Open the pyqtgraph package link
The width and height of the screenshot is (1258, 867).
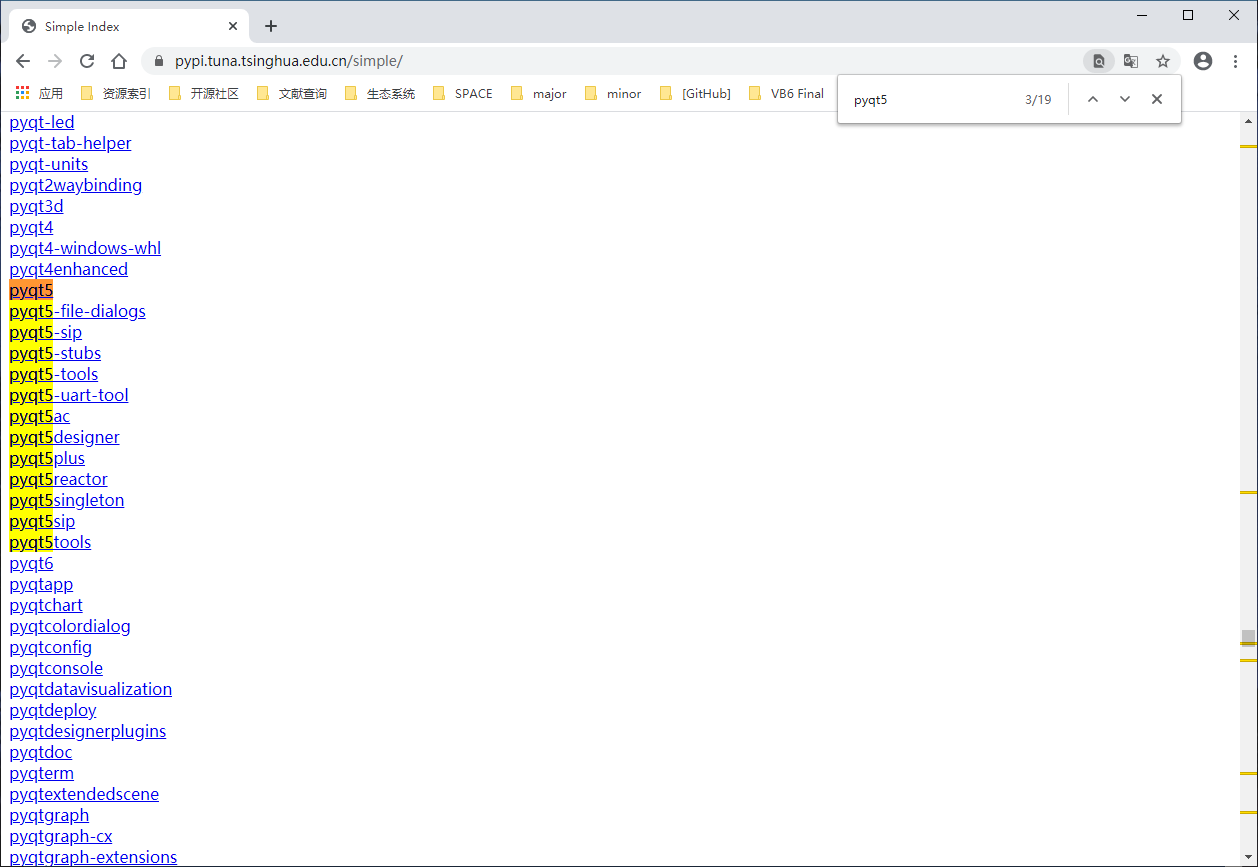pyautogui.click(x=48, y=815)
